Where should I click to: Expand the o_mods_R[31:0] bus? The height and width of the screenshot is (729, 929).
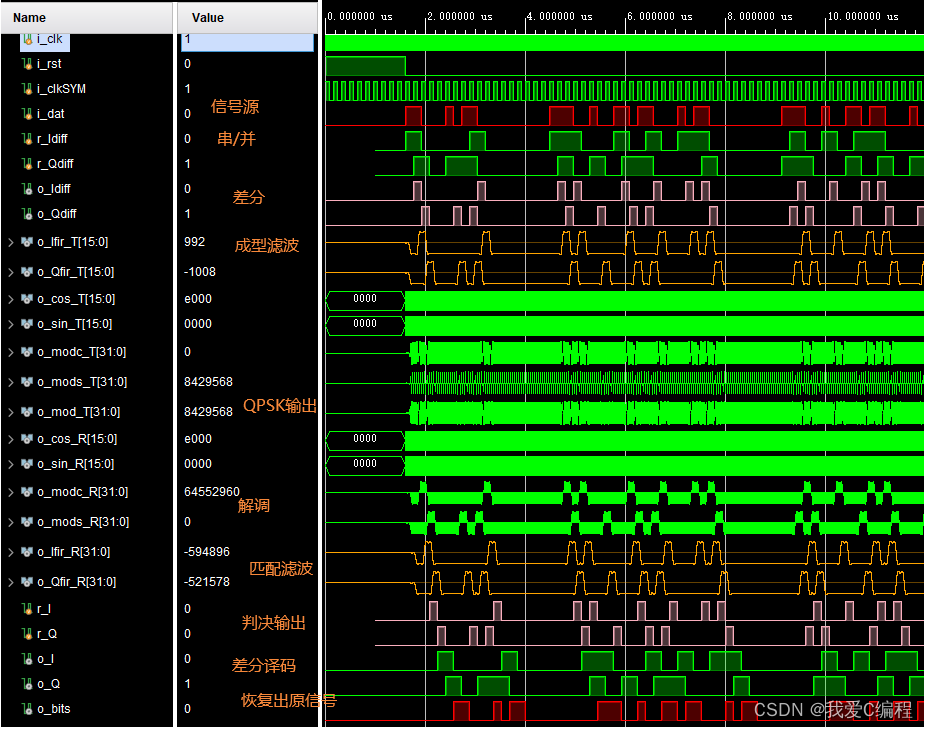tap(11, 523)
